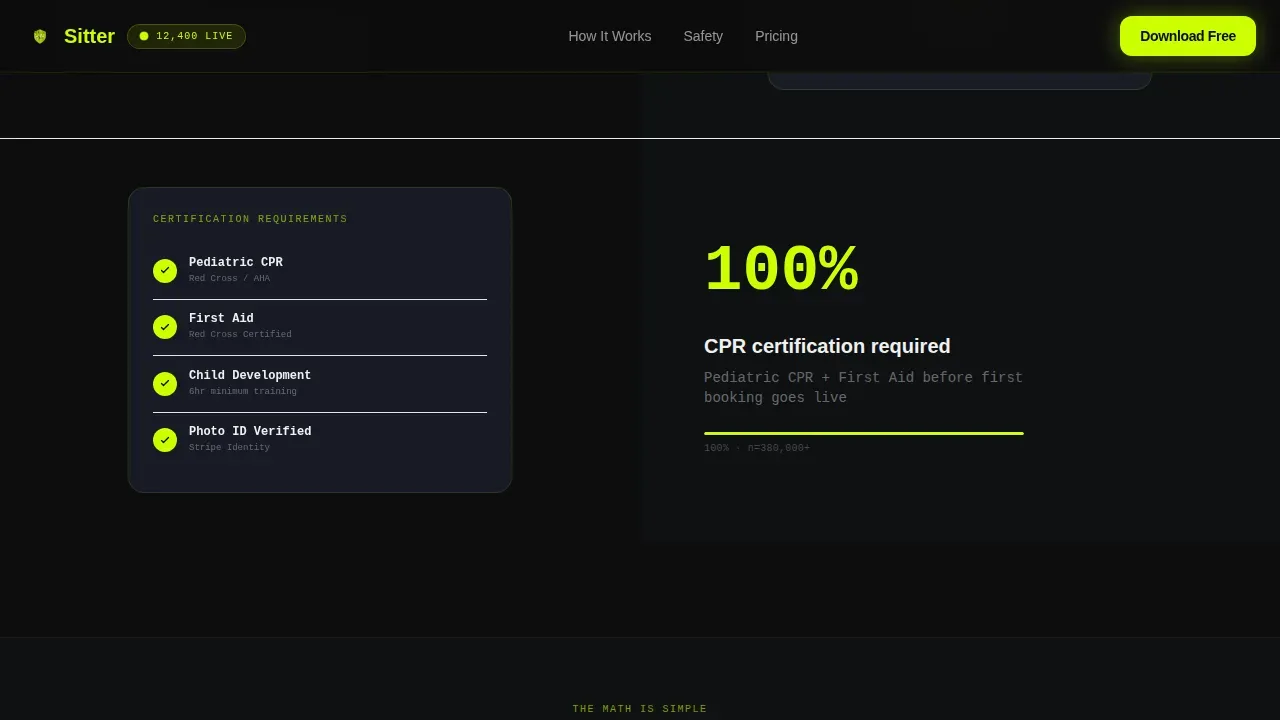Select the First Aid requirement title
The width and height of the screenshot is (1280, 720).
tap(221, 318)
